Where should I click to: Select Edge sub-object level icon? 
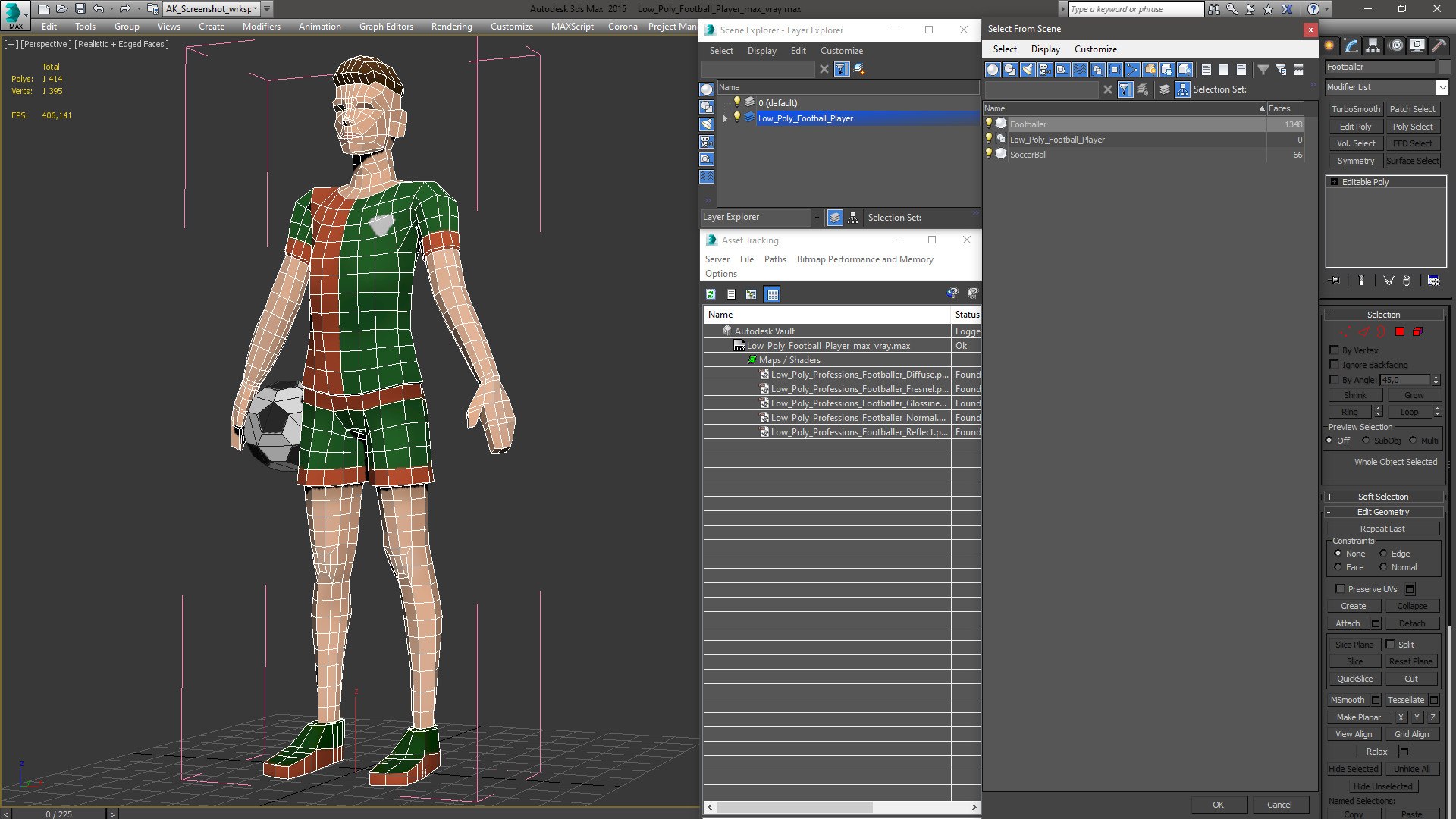[1363, 331]
